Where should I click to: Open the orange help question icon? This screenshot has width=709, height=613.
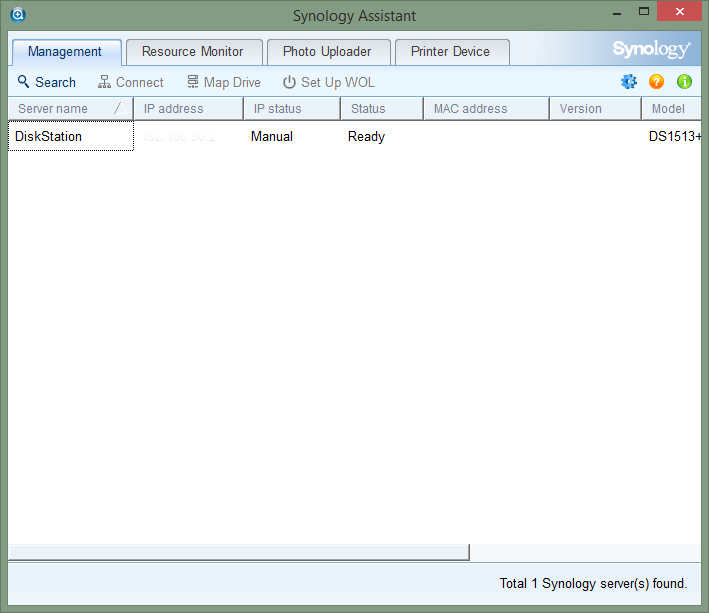click(x=656, y=82)
